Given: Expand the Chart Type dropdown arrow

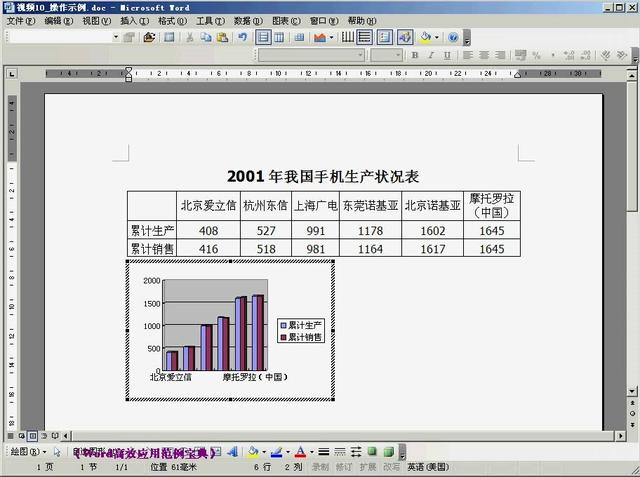Looking at the screenshot, I should pos(331,38).
